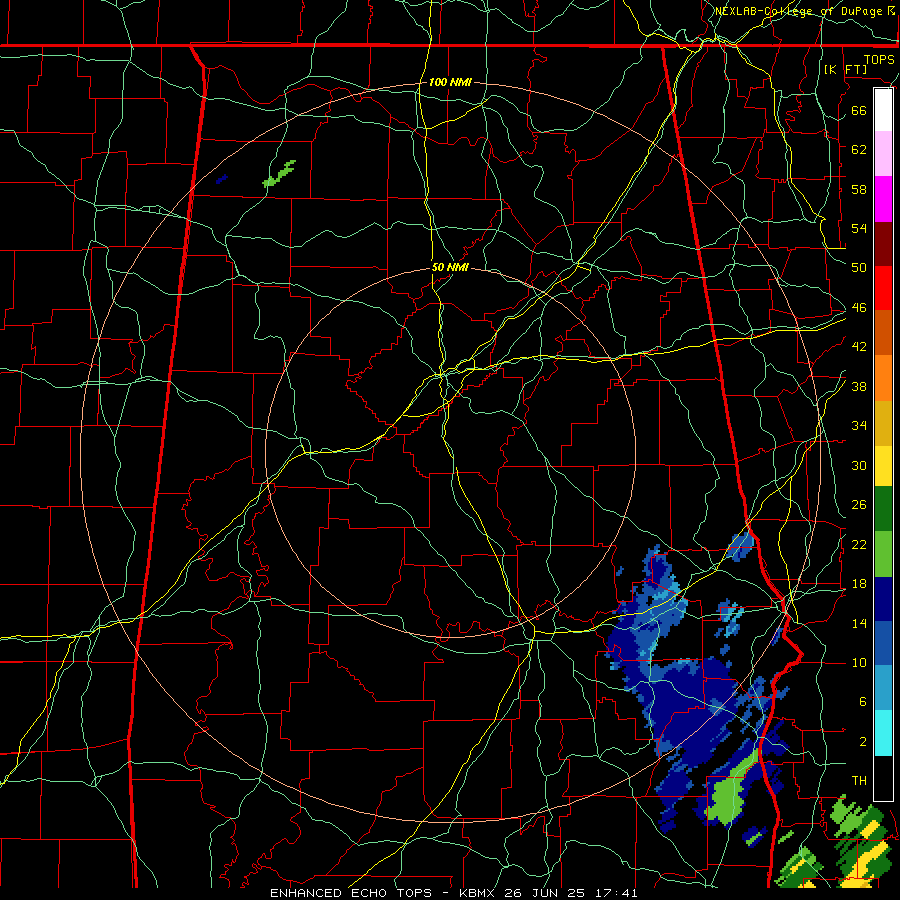Click the "30" legend value

(x=859, y=465)
